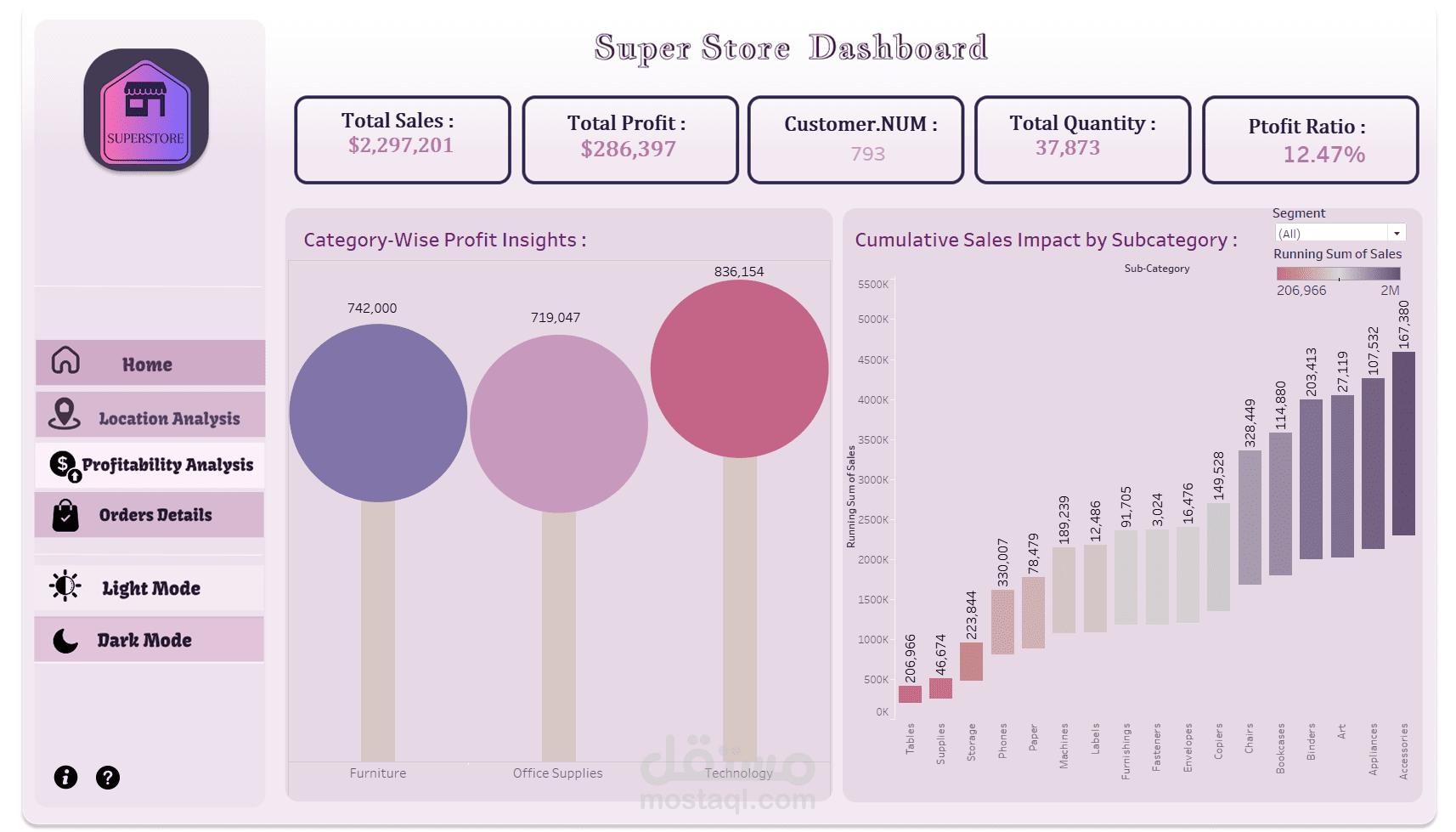Select the Technology profit bubble
Screen dimensions: 1456x832
[739, 369]
